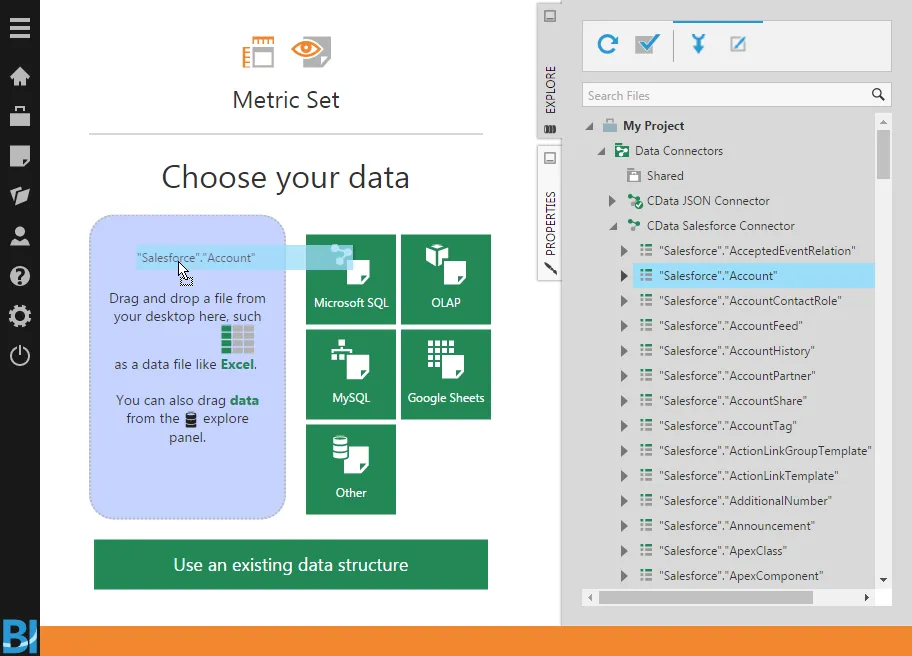
Task: Click the Use an existing data structure button
Action: 290,564
